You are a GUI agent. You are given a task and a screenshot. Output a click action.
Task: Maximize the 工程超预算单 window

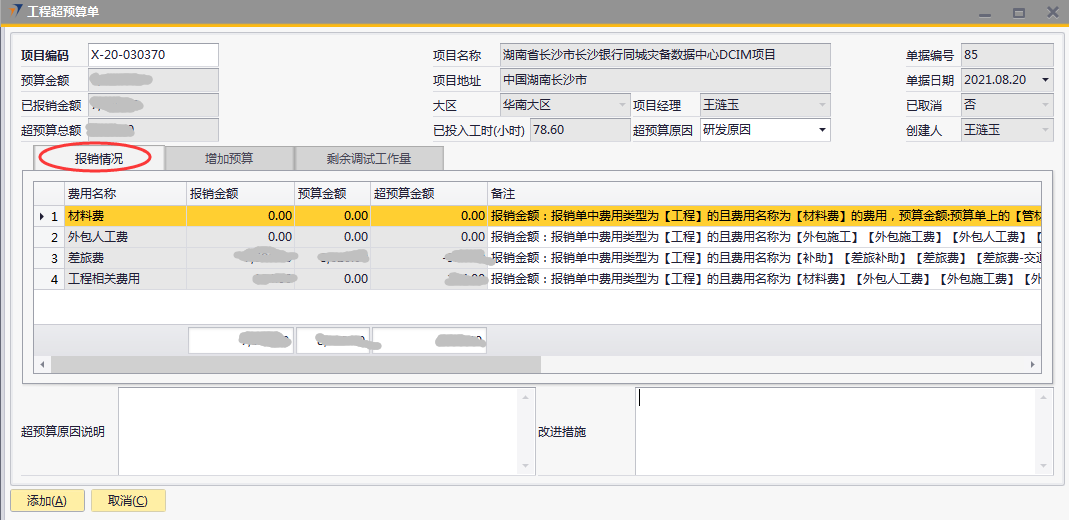(x=1019, y=12)
